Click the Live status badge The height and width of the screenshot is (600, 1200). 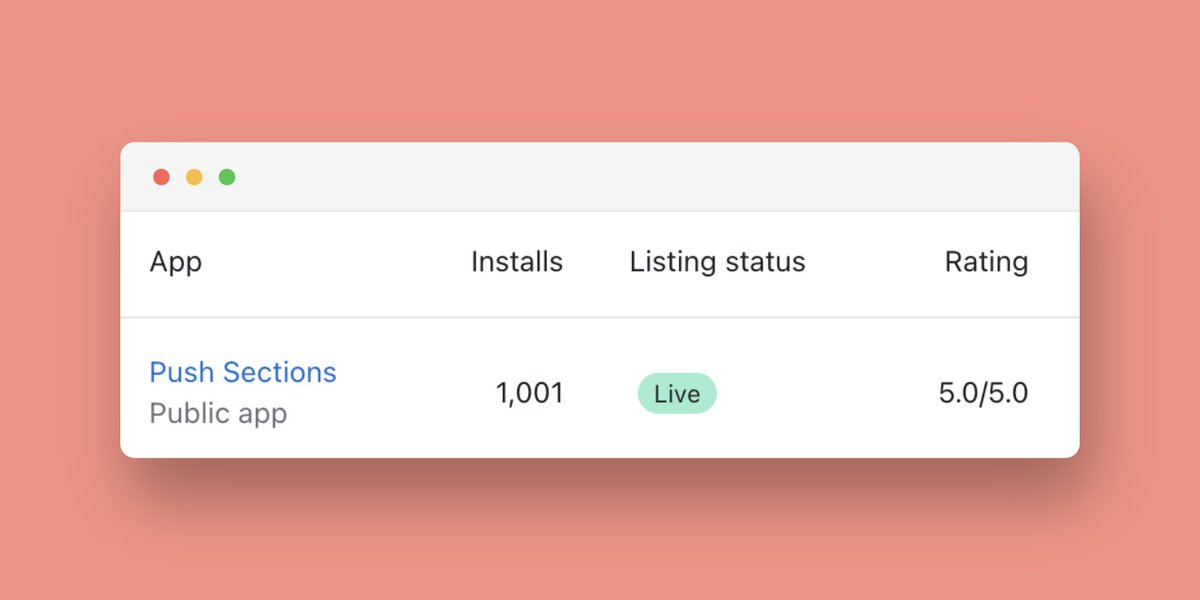(677, 394)
